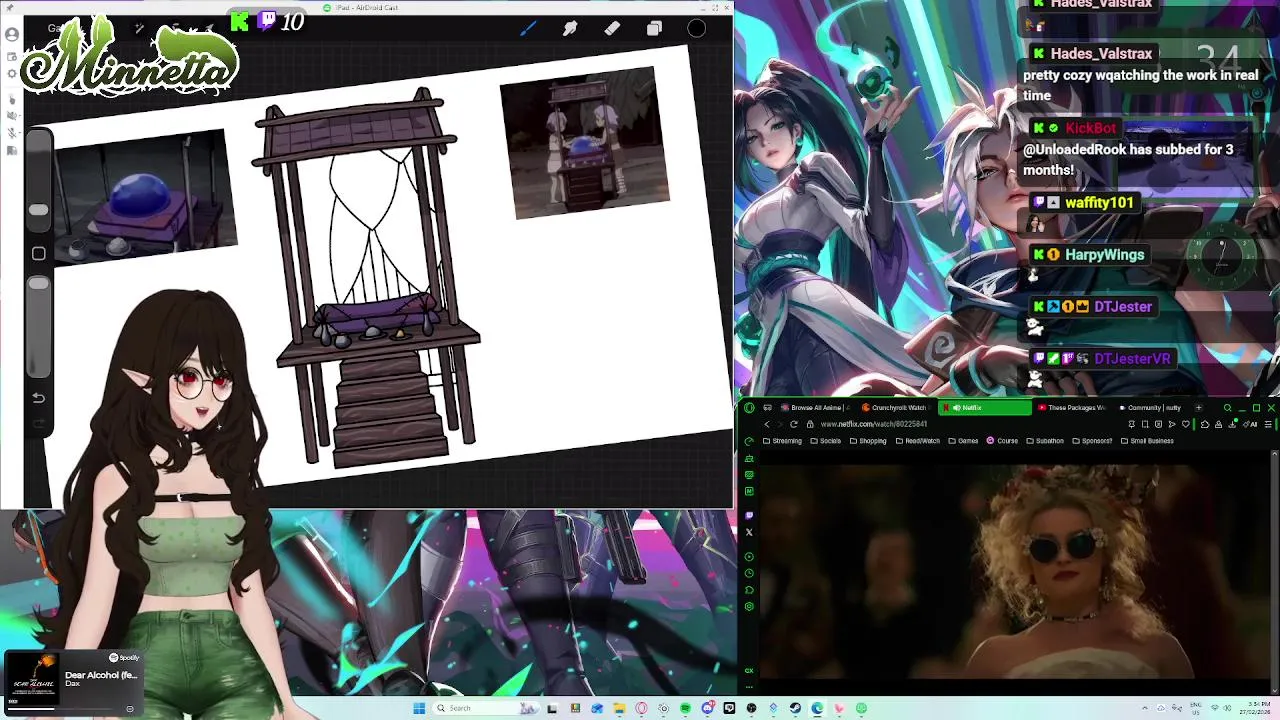
Task: Open Microsoft Edge from taskbar
Action: (x=817, y=708)
